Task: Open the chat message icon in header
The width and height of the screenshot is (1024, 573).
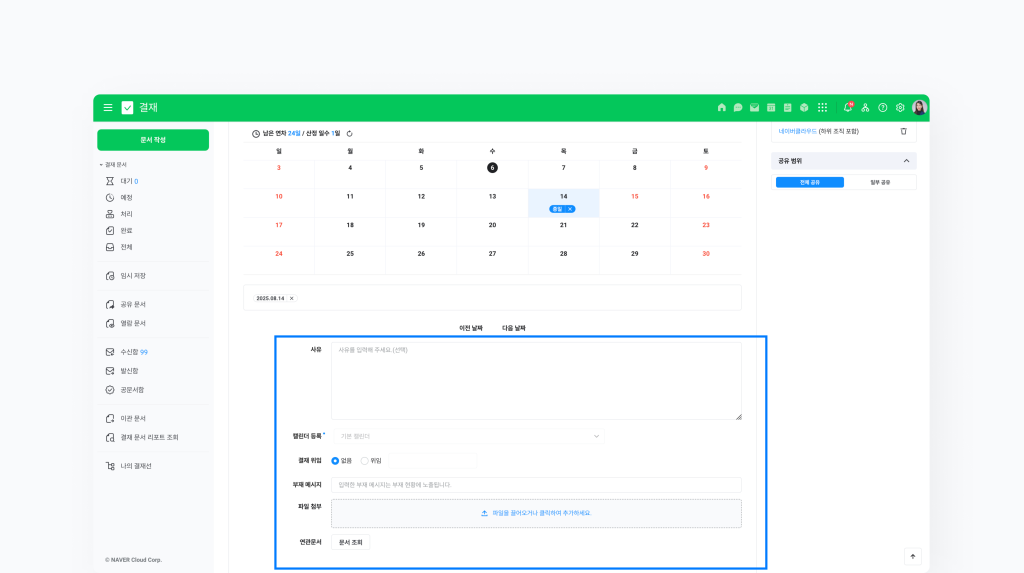Action: (x=738, y=107)
